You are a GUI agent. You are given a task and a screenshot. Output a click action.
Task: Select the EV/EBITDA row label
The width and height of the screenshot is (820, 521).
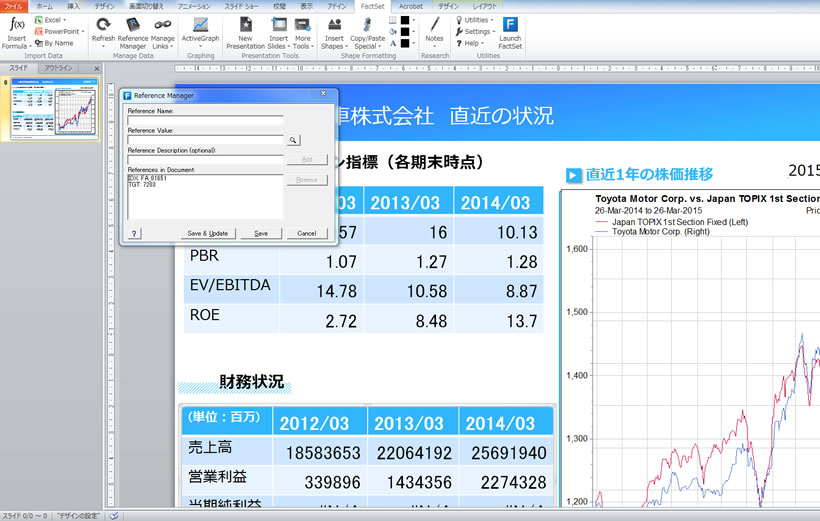coord(230,285)
